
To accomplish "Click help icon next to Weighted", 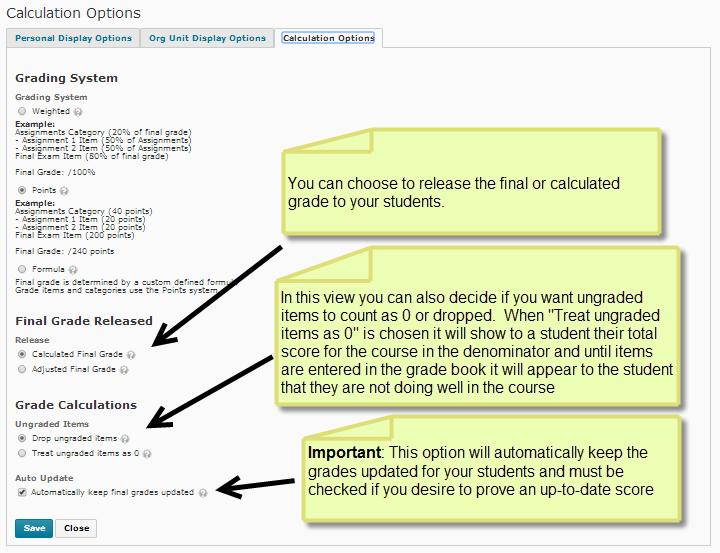I will click(78, 112).
